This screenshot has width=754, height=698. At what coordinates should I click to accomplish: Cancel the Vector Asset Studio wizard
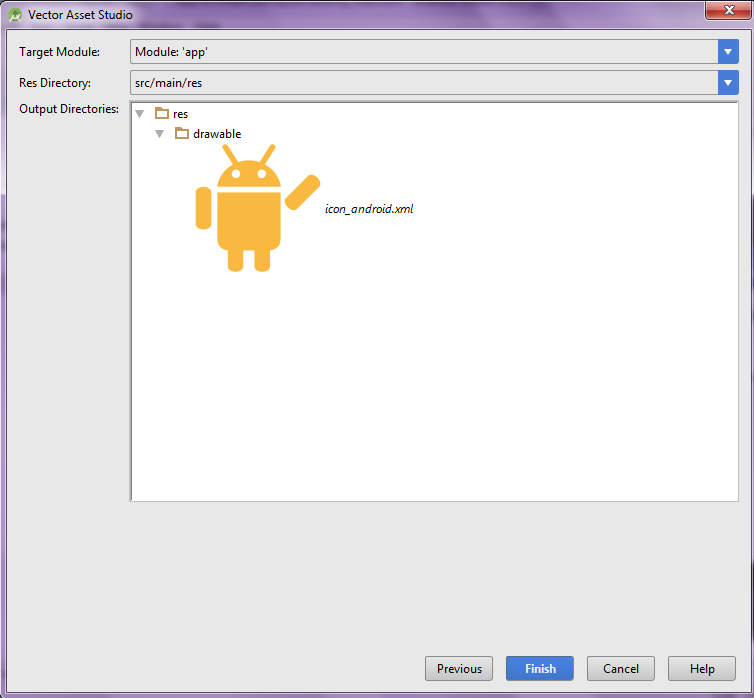620,668
